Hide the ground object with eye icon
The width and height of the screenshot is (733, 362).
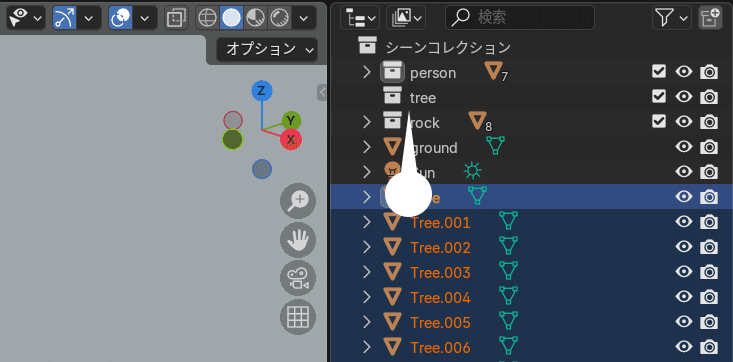[x=684, y=147]
